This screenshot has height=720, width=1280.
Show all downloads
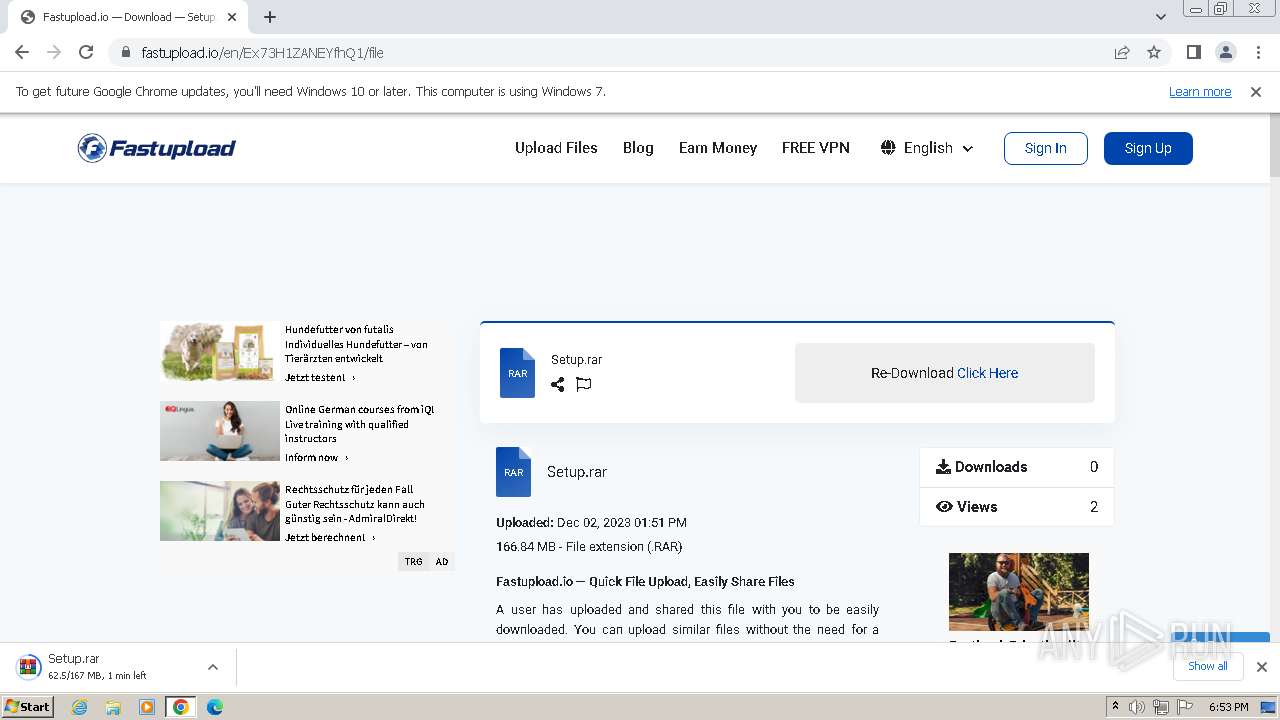(x=1207, y=666)
